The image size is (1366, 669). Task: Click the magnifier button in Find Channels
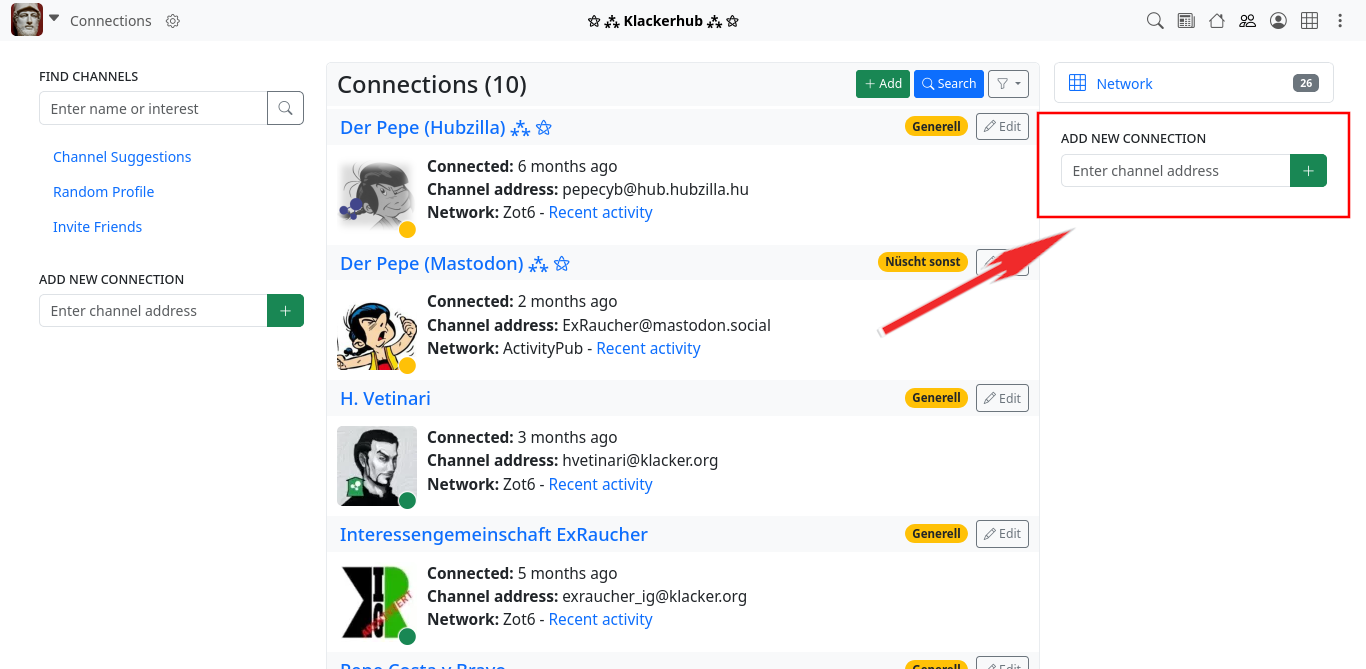pyautogui.click(x=285, y=108)
